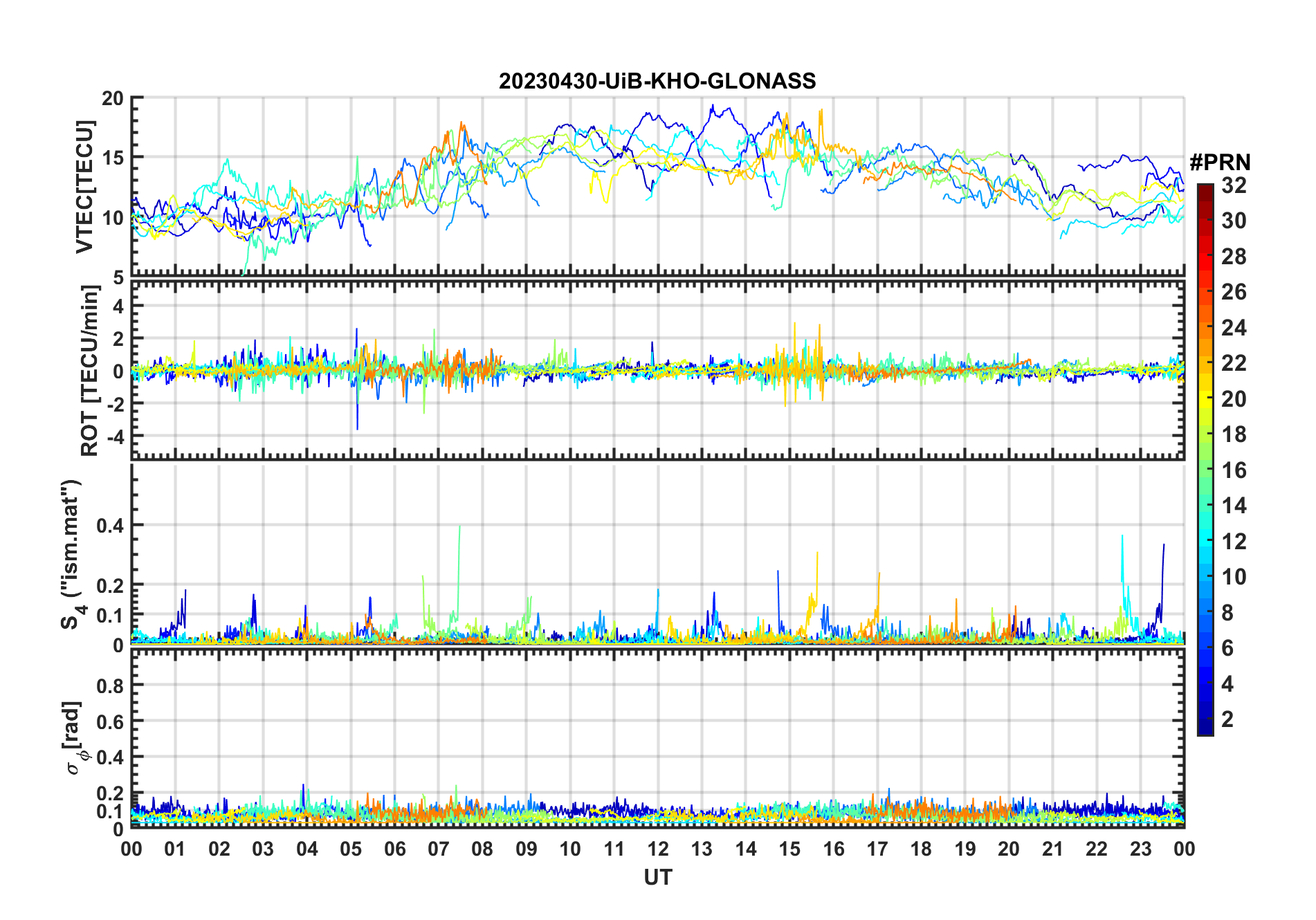Click the 23 hour tick label on the UT axis

pos(1140,849)
